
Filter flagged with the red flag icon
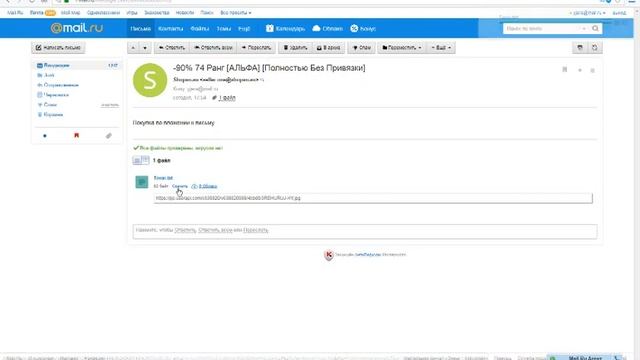click(76, 136)
